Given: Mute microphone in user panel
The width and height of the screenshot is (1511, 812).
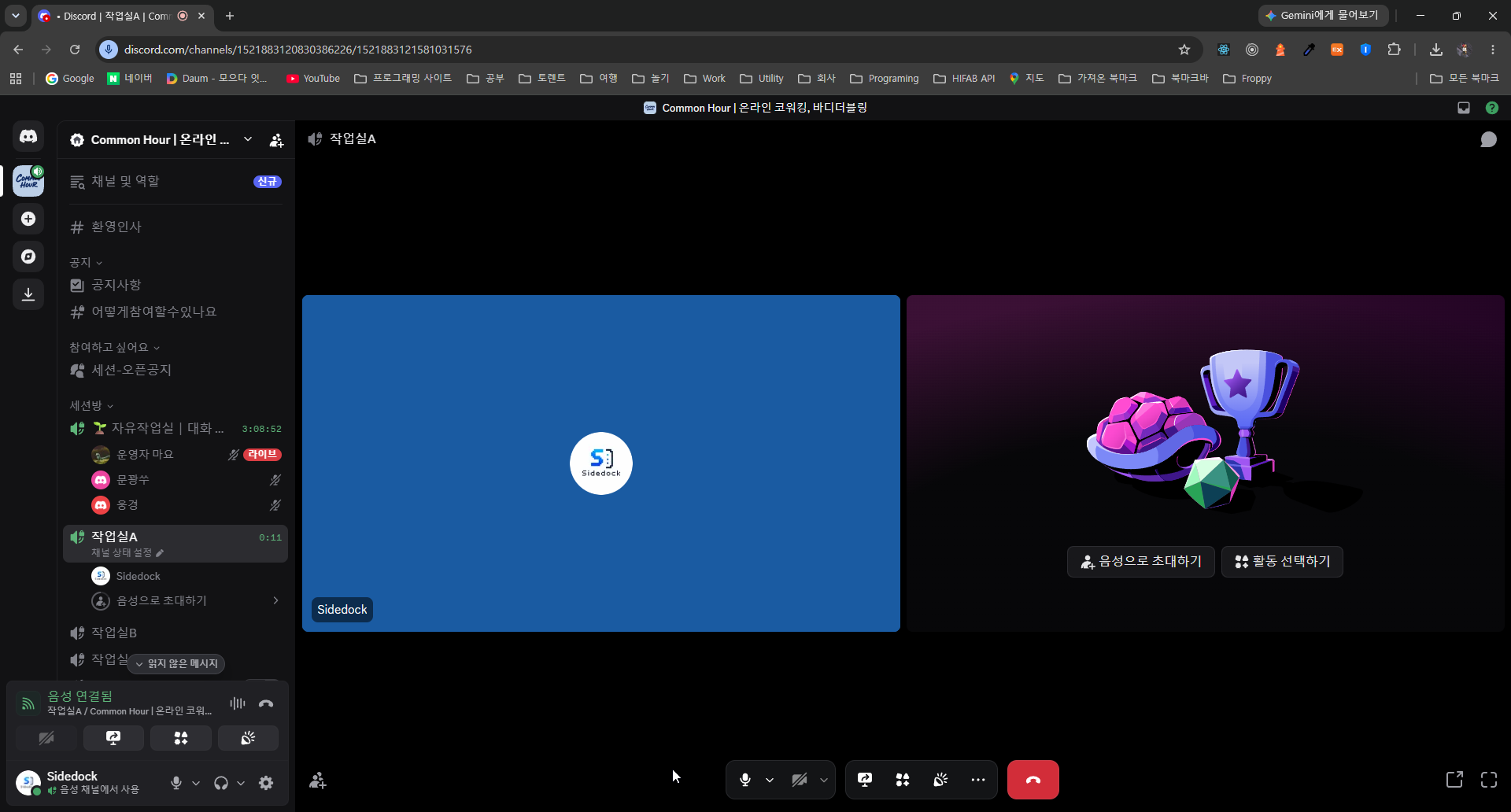Looking at the screenshot, I should click(176, 783).
